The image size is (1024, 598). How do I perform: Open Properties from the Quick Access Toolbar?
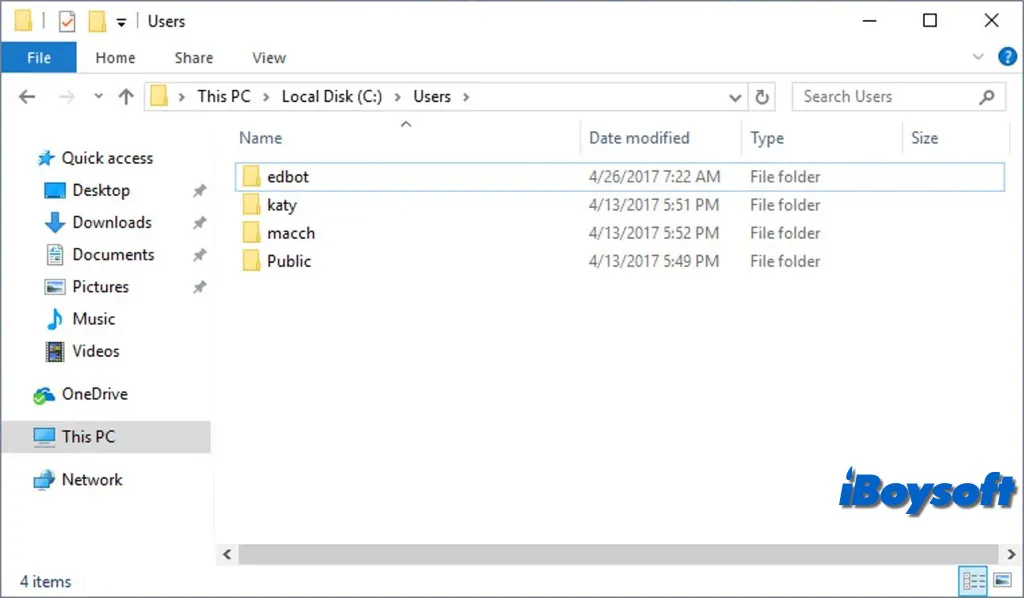[x=67, y=20]
